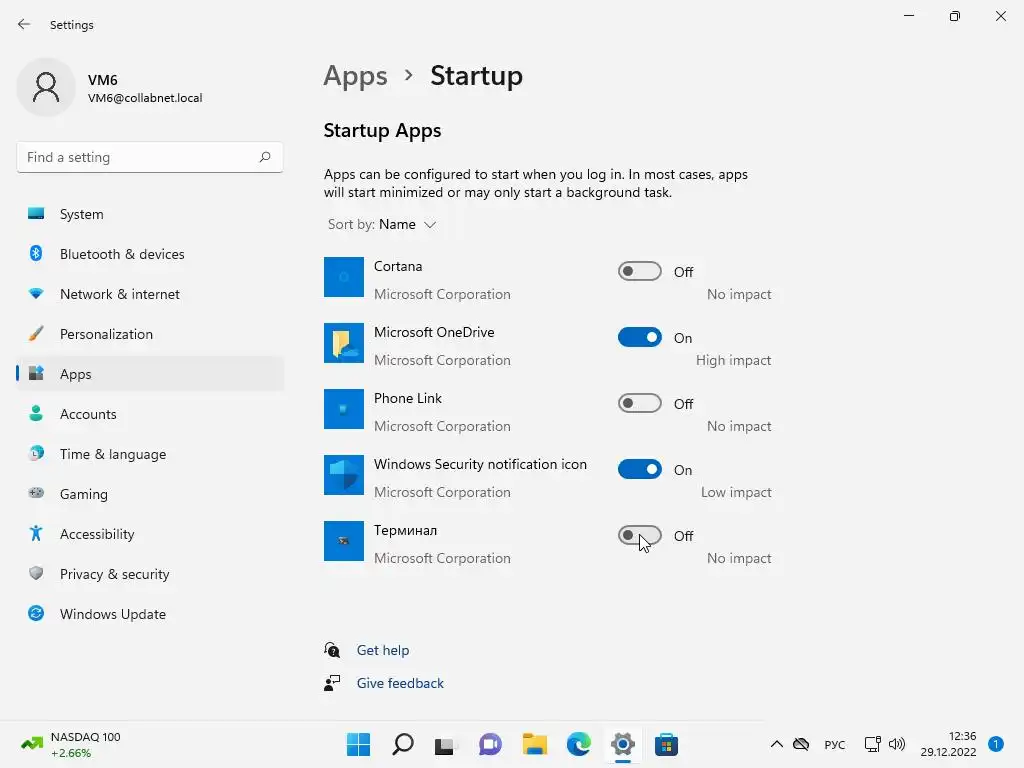Open Microsoft Edge from the taskbar
This screenshot has width=1024, height=768.
[x=579, y=744]
